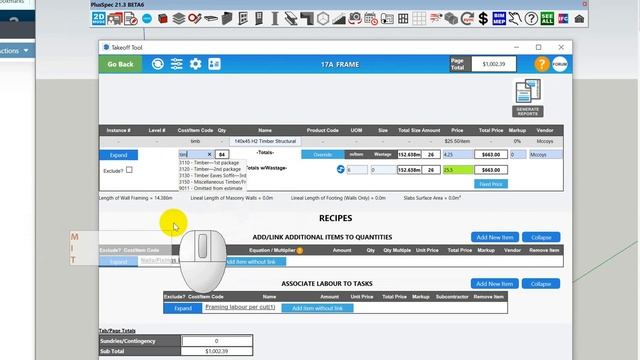Click the green price field 25.5
This screenshot has width=640, height=360.
pos(458,170)
